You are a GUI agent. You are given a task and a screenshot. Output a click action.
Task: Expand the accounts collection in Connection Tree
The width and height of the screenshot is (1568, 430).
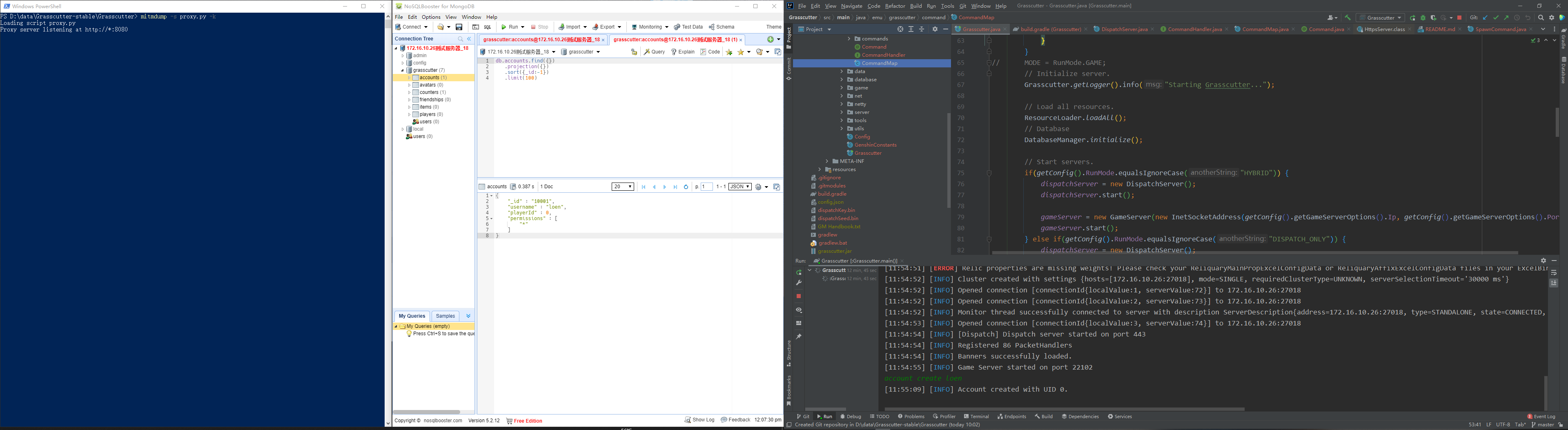click(x=409, y=77)
